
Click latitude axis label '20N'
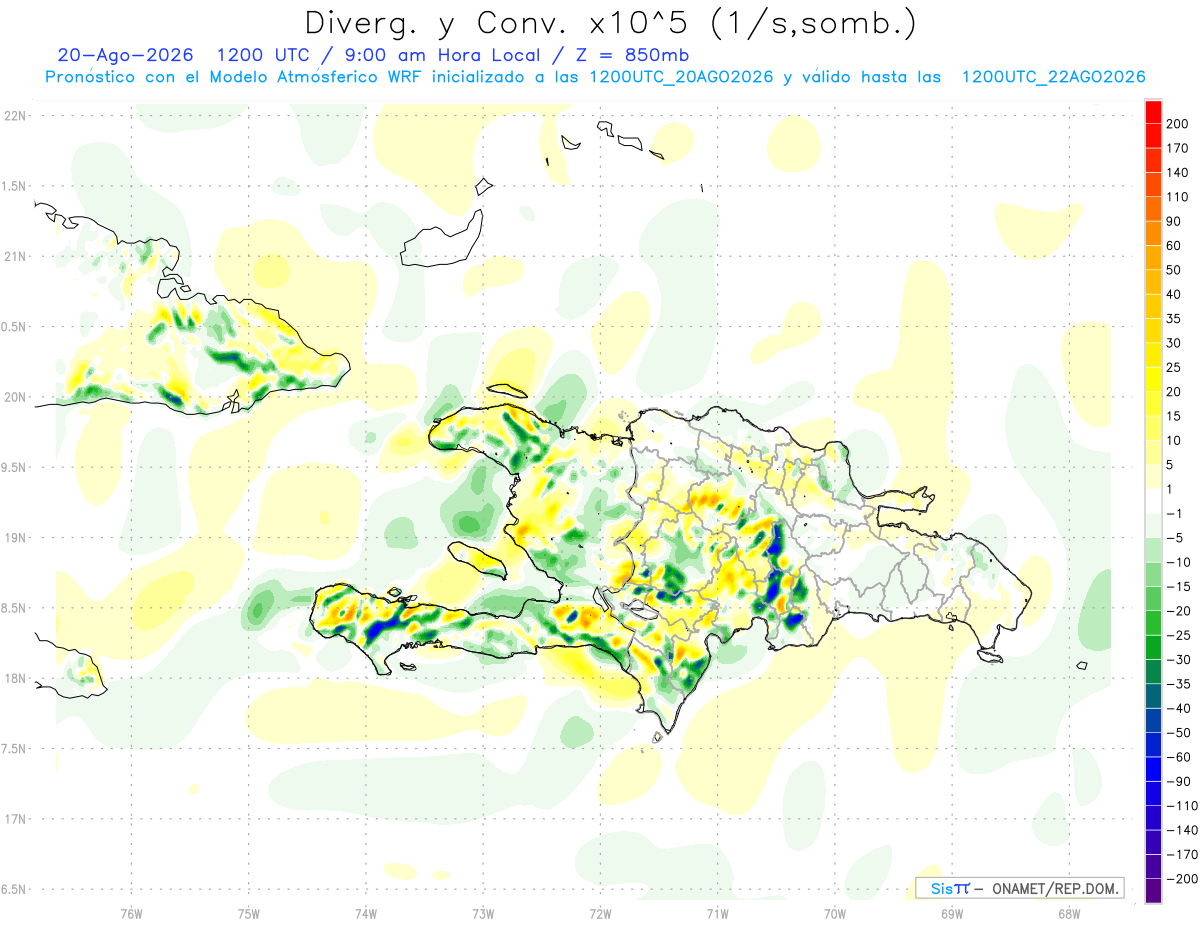pyautogui.click(x=14, y=397)
